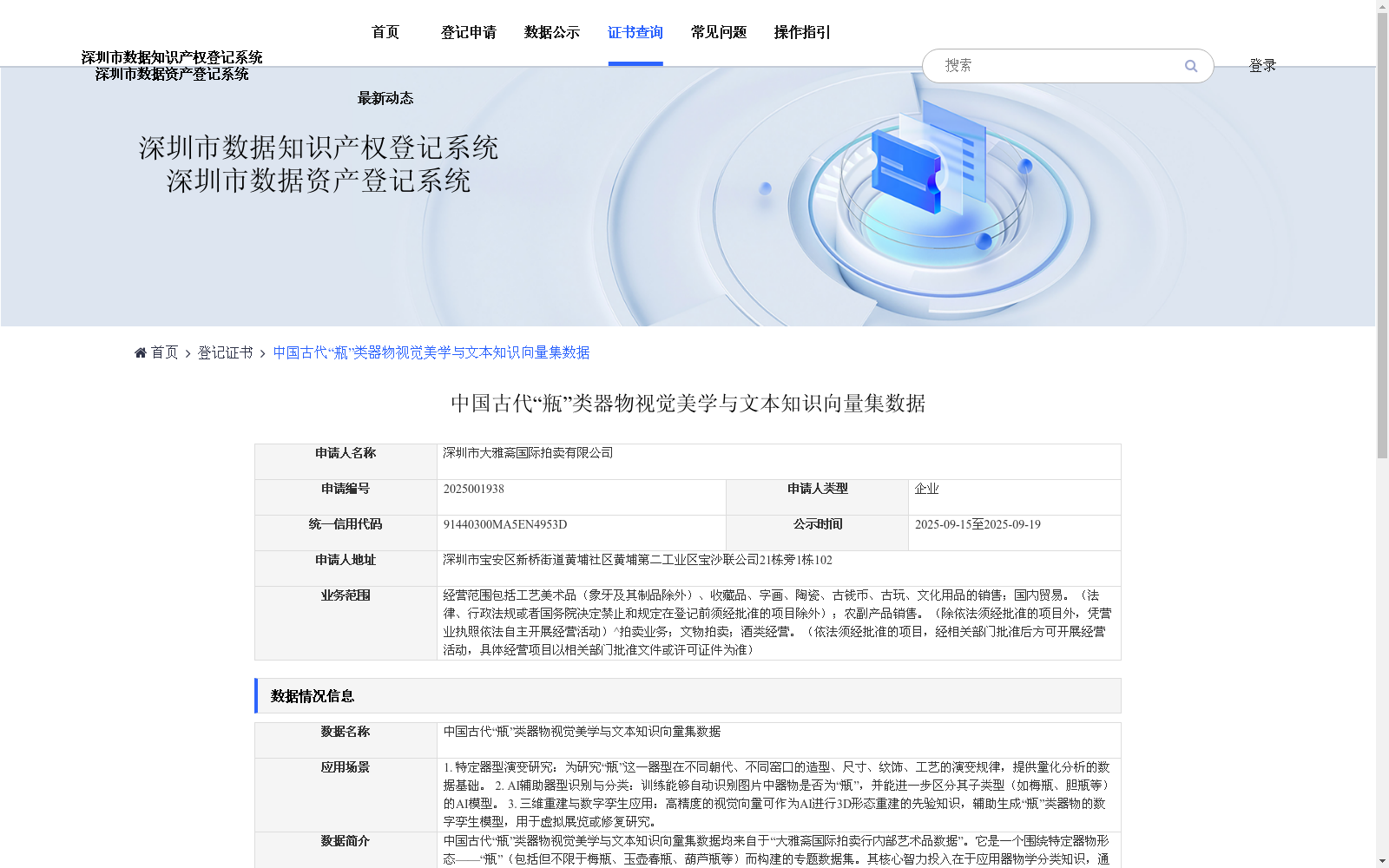Viewport: 1389px width, 868px height.
Task: Click inside the 搜索 input field
Action: (1042, 65)
